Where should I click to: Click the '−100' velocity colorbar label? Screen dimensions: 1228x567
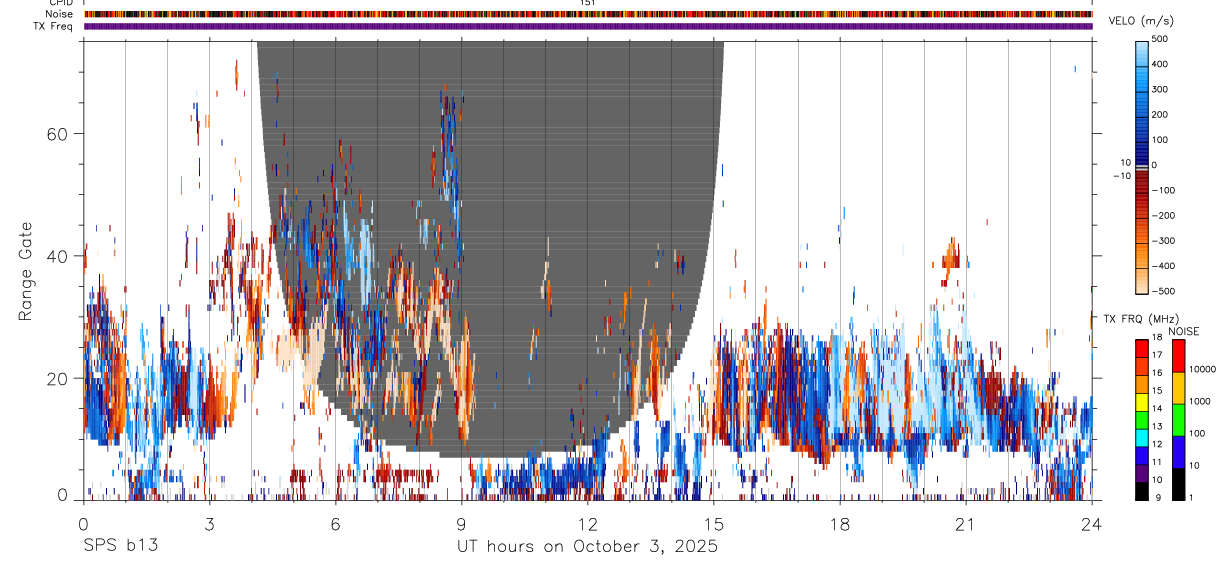(x=1163, y=190)
